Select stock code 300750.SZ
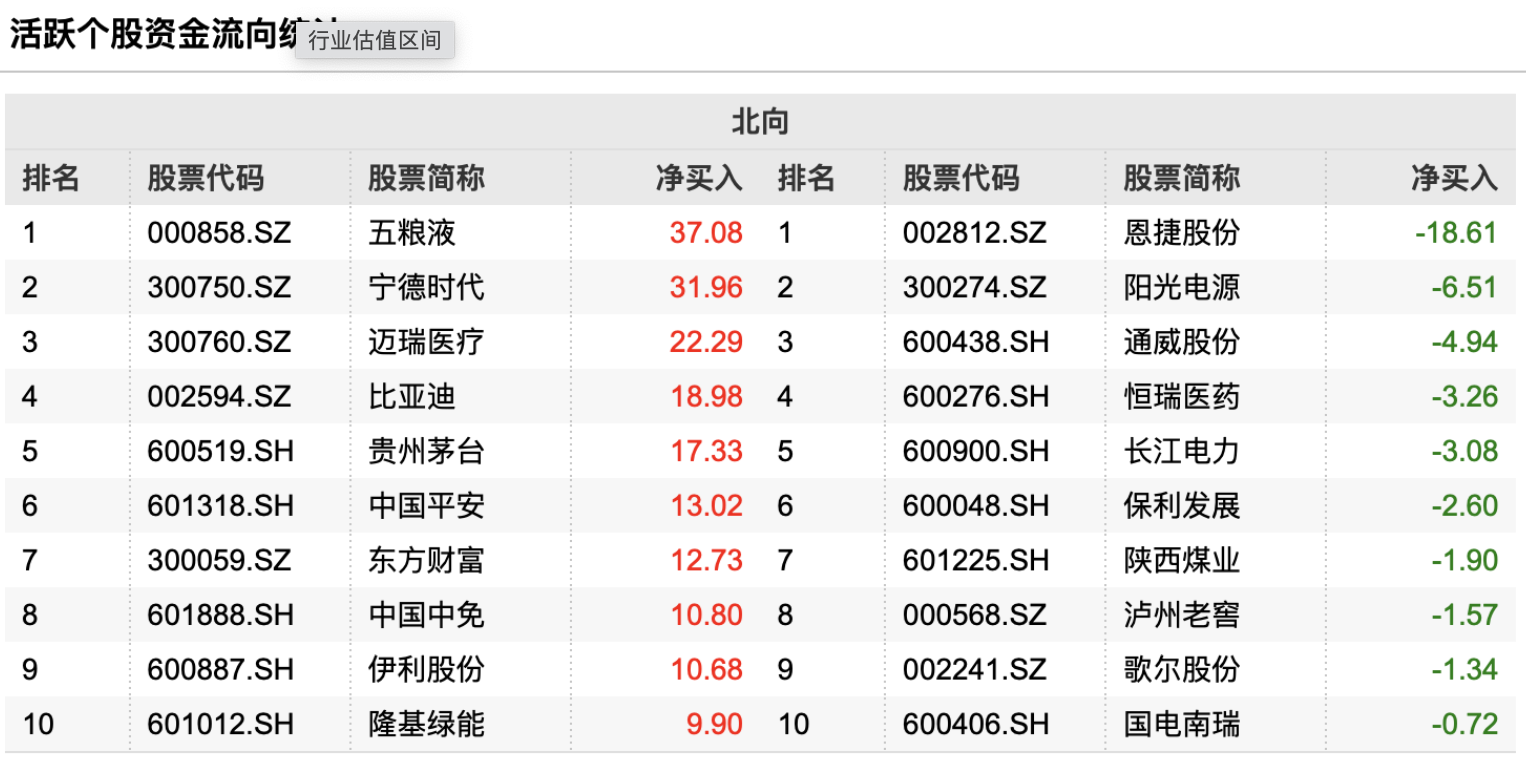 [x=219, y=288]
